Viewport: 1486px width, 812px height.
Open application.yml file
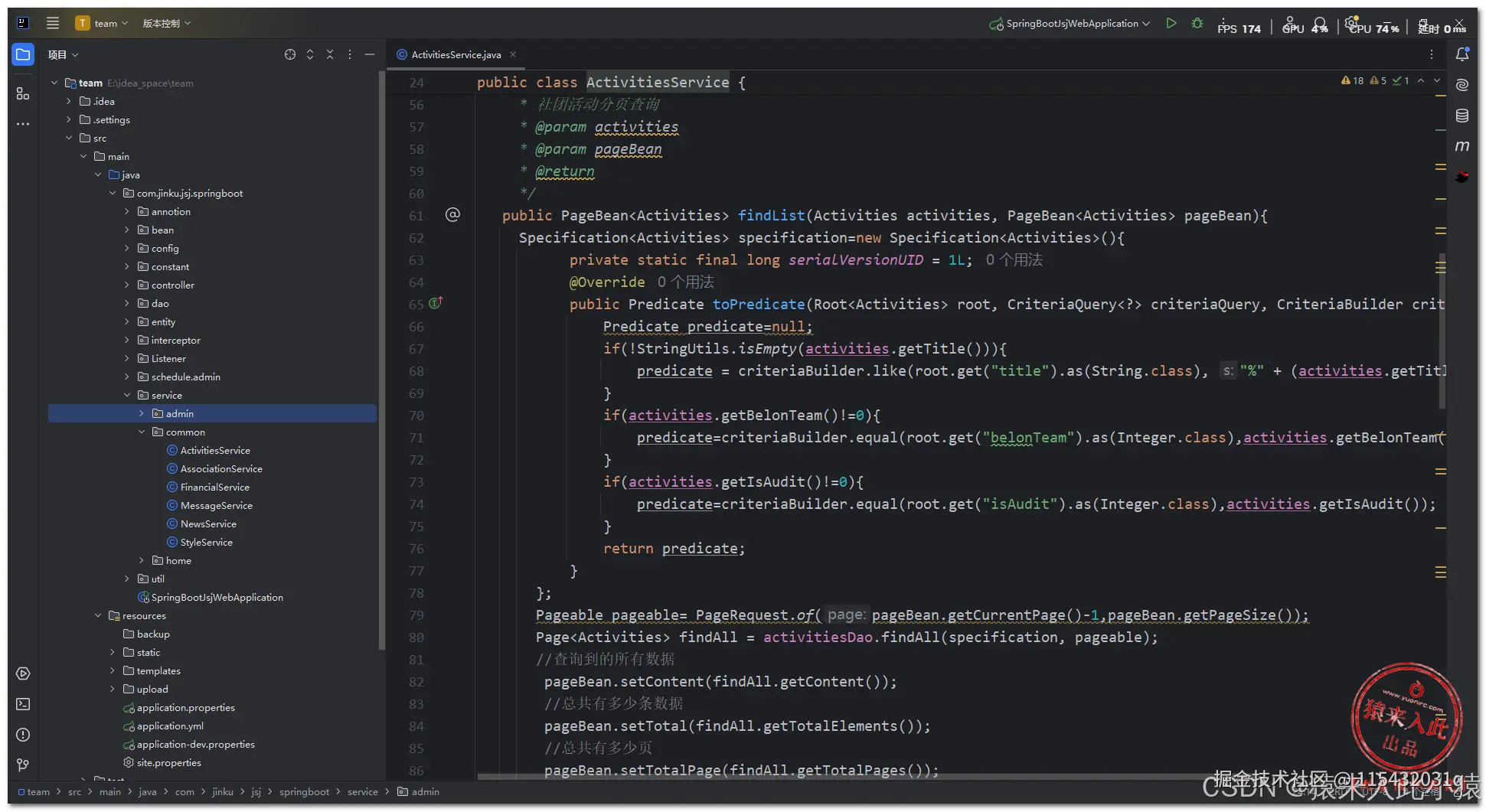[x=170, y=726]
